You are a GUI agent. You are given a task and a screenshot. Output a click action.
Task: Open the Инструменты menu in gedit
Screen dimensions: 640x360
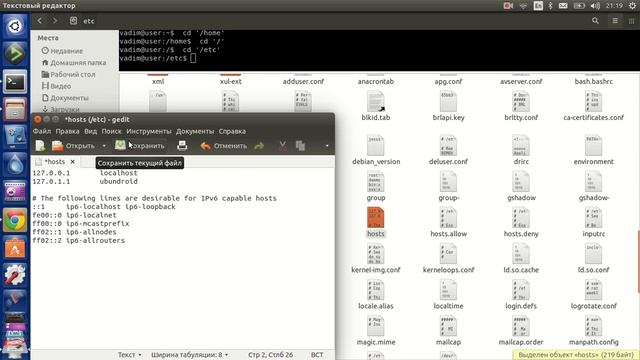click(x=149, y=131)
